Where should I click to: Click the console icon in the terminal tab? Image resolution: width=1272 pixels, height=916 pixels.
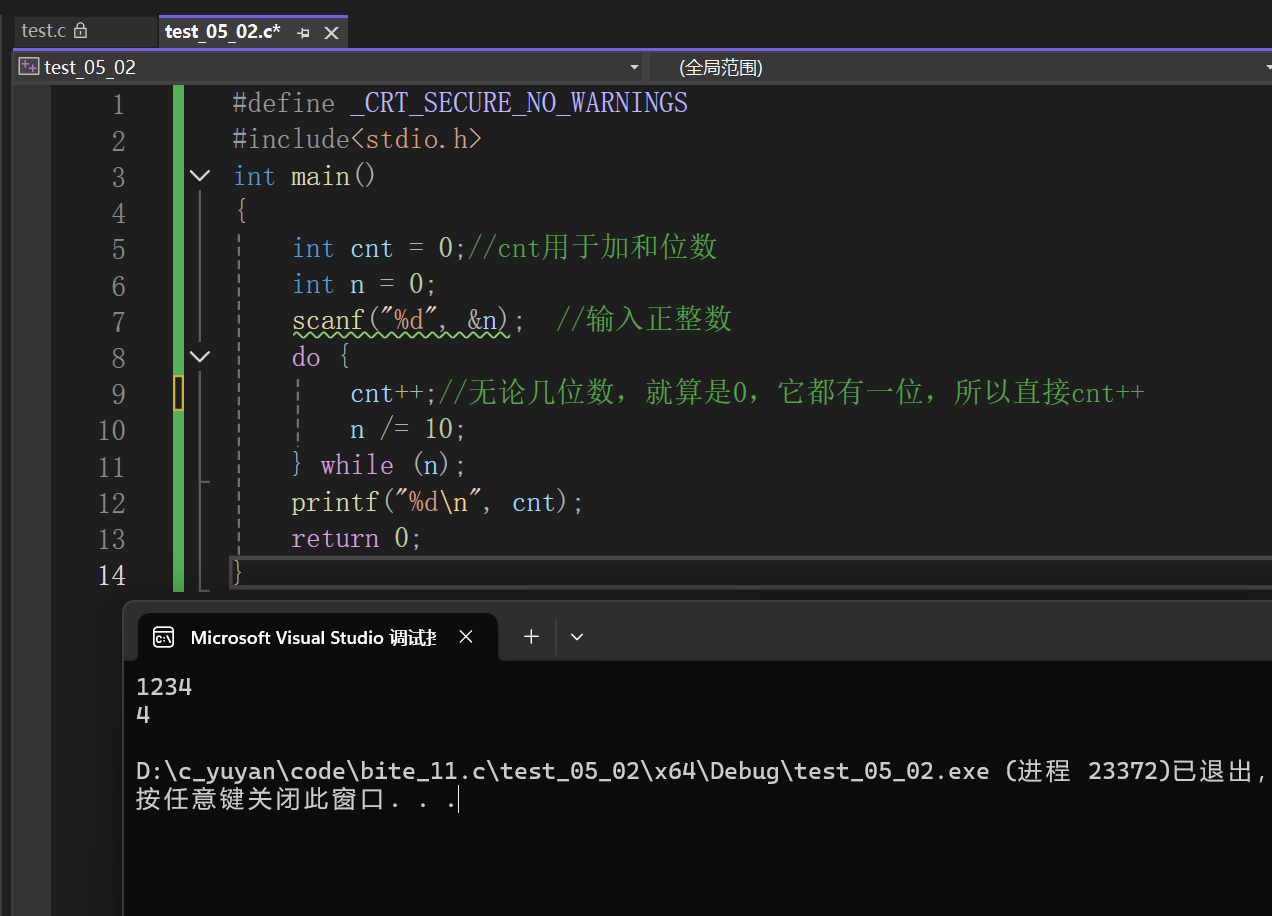coord(163,637)
